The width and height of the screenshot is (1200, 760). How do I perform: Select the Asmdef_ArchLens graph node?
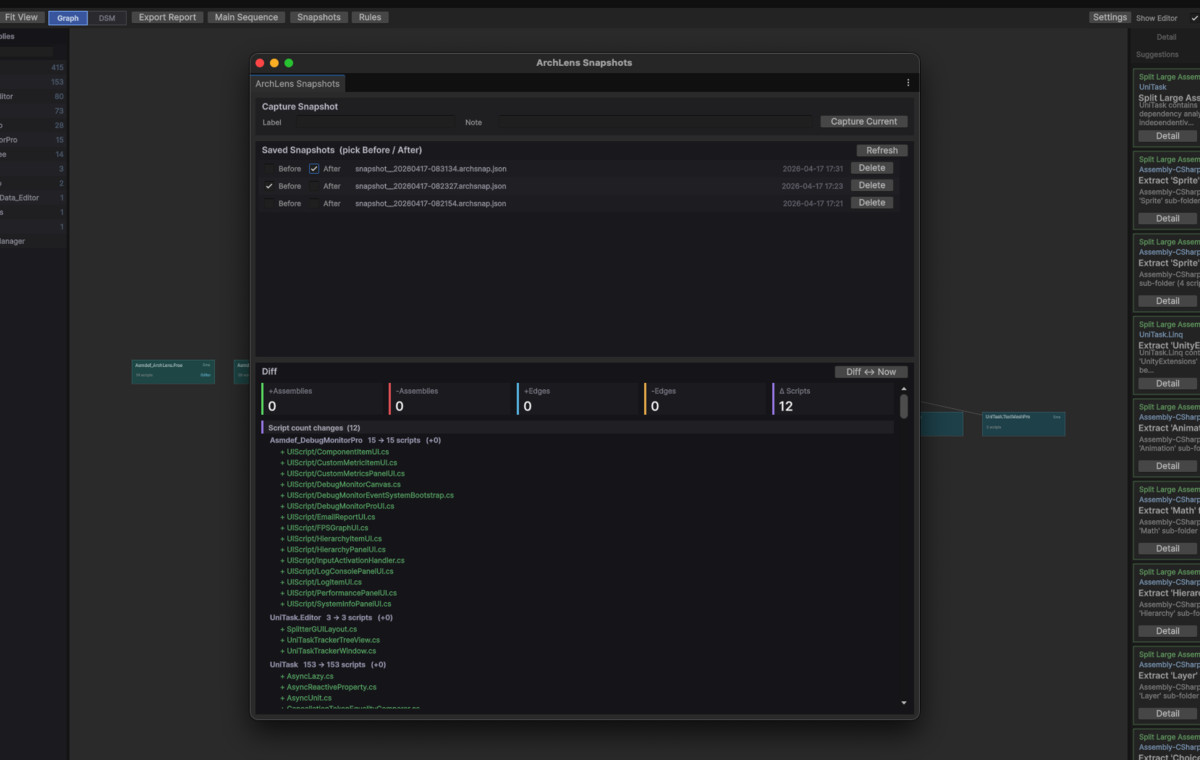coord(173,372)
